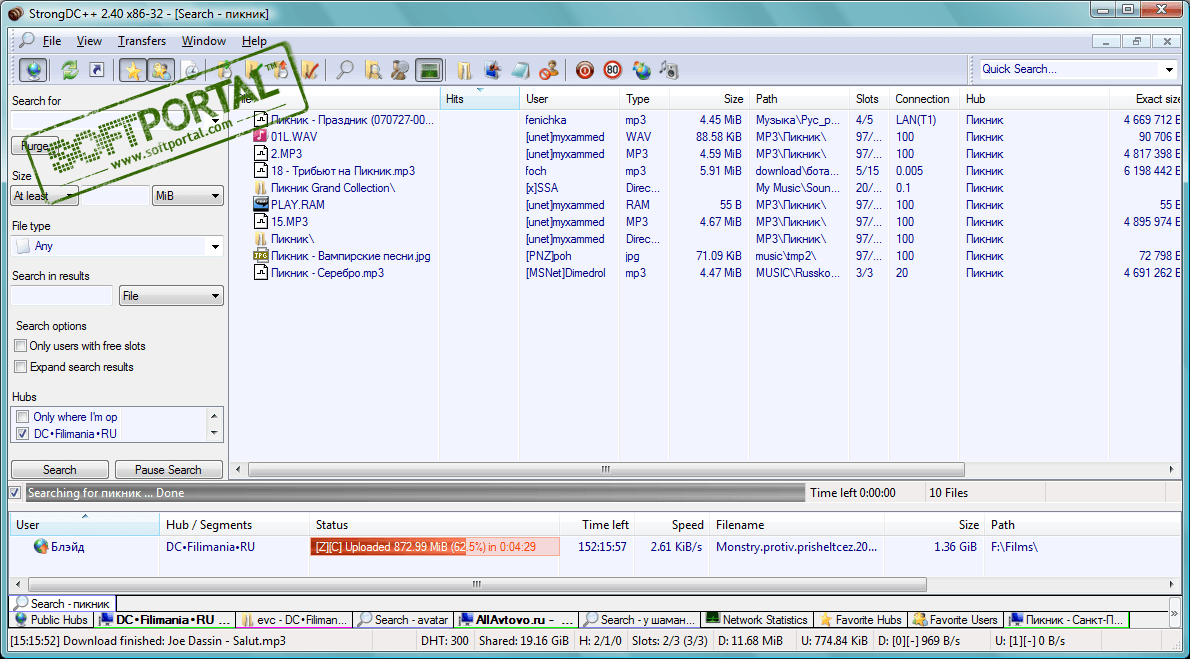
Task: Open Favorite Users via the toolbar people icon
Action: pos(161,70)
